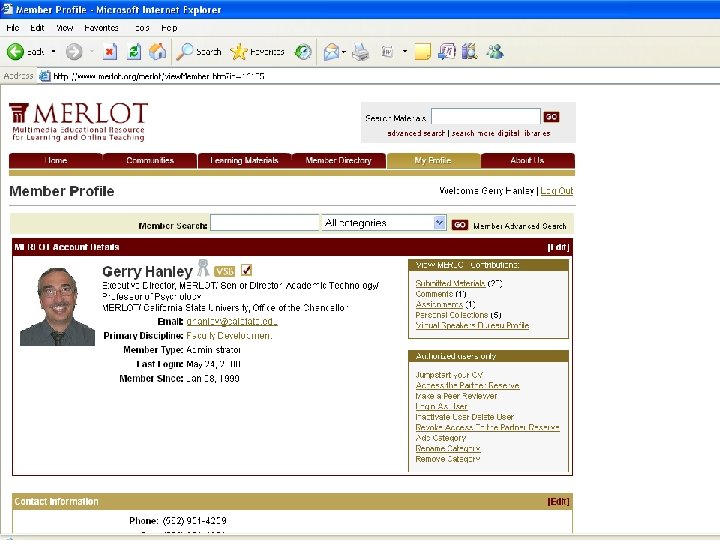The image size is (720, 540).
Task: Click the MERLOT logo
Action: (x=79, y=122)
